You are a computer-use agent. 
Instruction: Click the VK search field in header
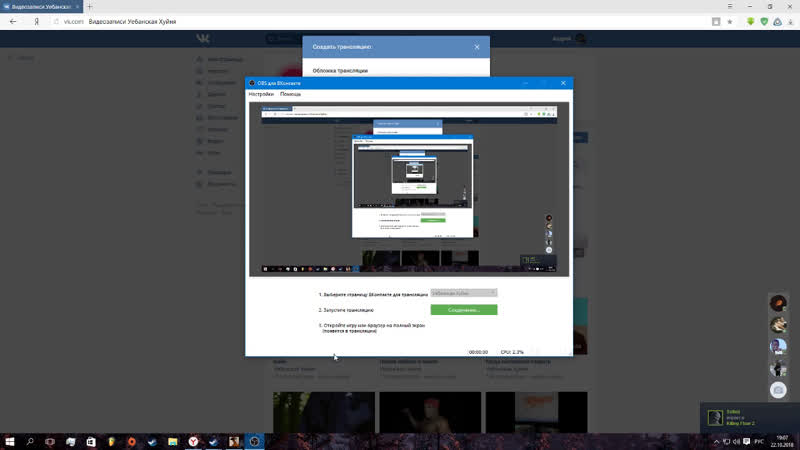point(284,38)
